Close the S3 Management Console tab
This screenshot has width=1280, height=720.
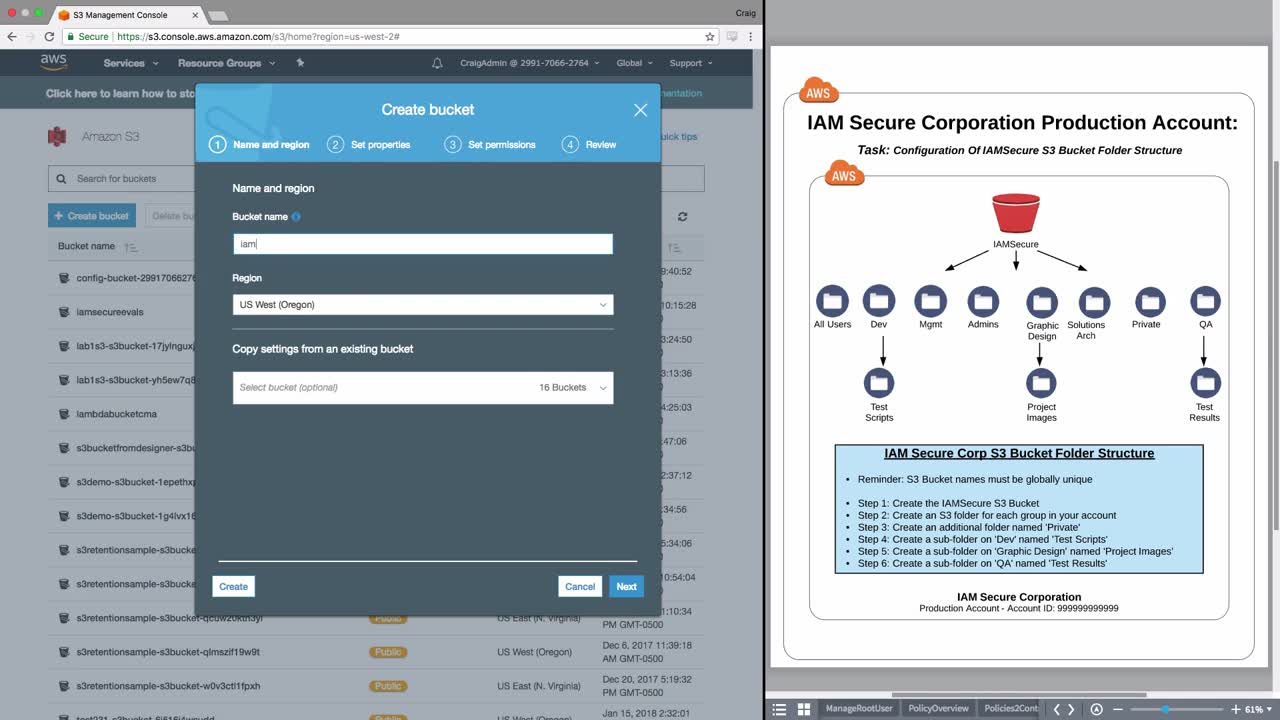[x=195, y=15]
